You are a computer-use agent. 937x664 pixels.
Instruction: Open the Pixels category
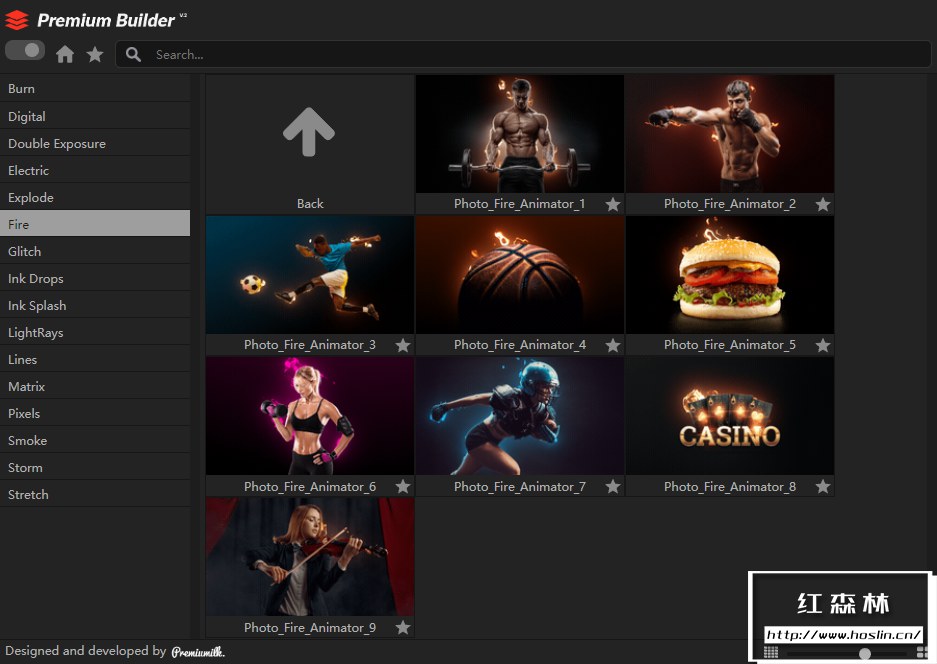click(95, 413)
